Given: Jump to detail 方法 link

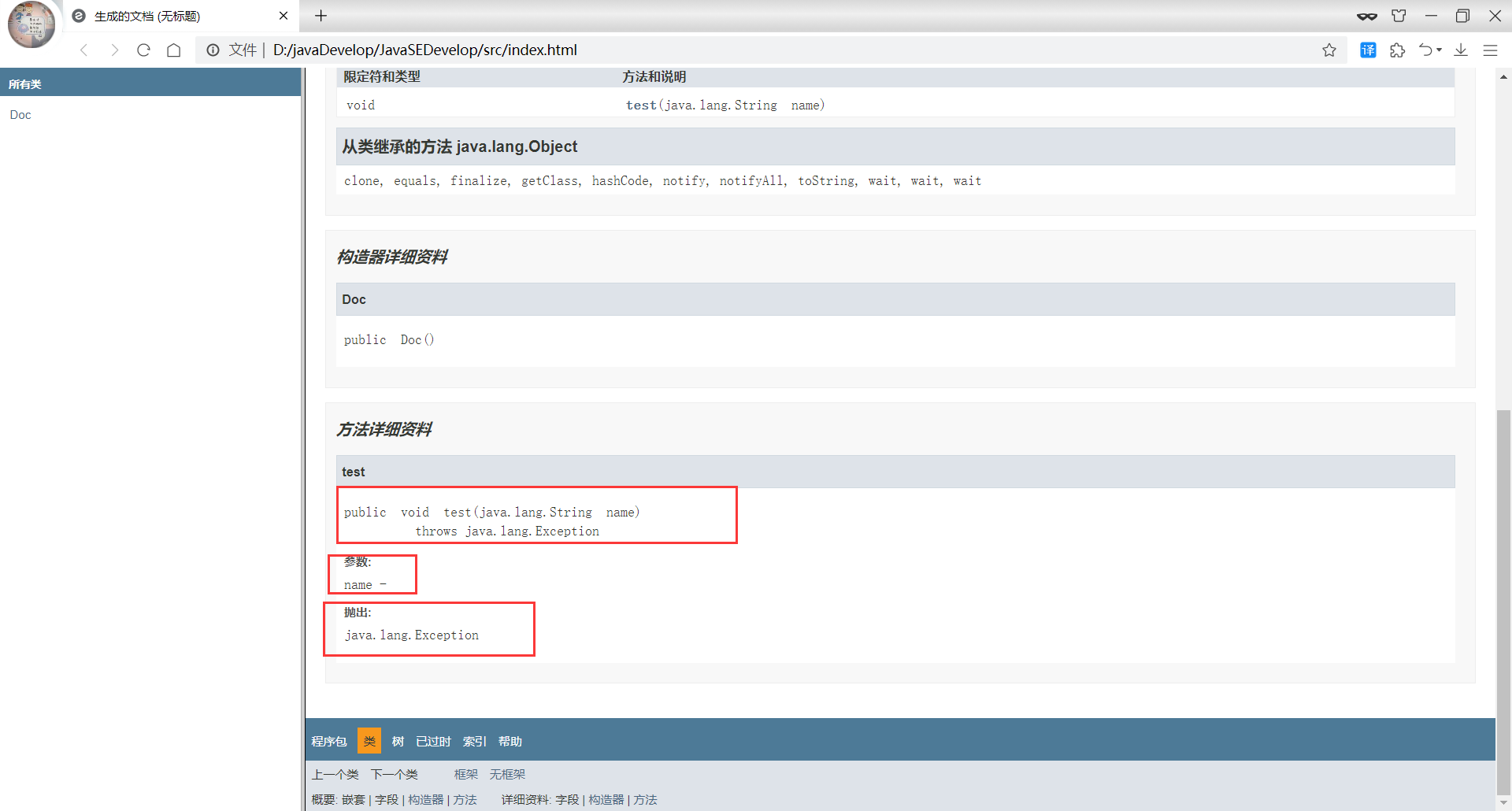Looking at the screenshot, I should tap(645, 800).
